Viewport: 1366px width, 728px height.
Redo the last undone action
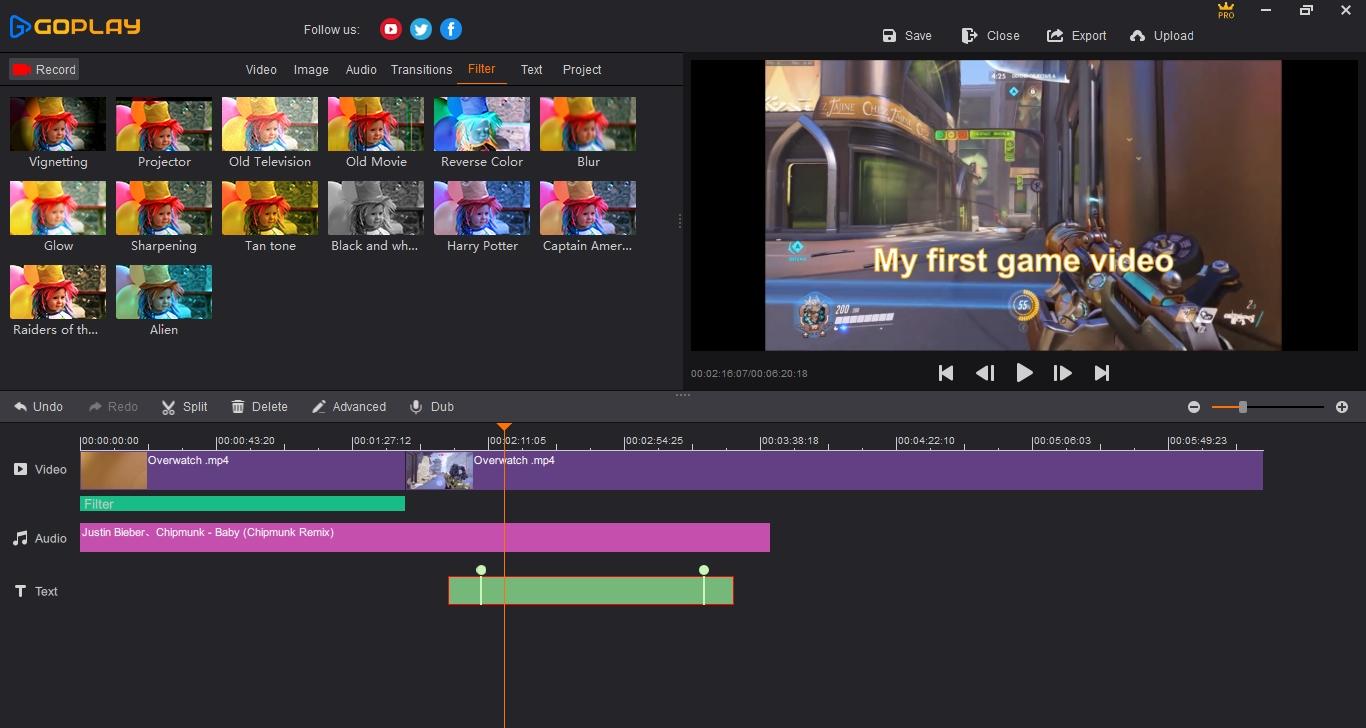[113, 407]
